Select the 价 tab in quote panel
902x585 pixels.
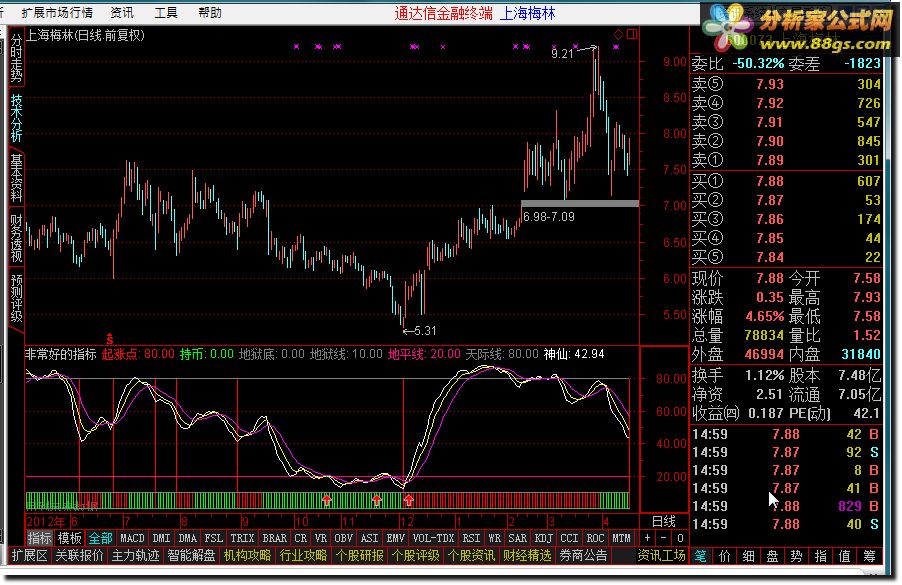724,556
